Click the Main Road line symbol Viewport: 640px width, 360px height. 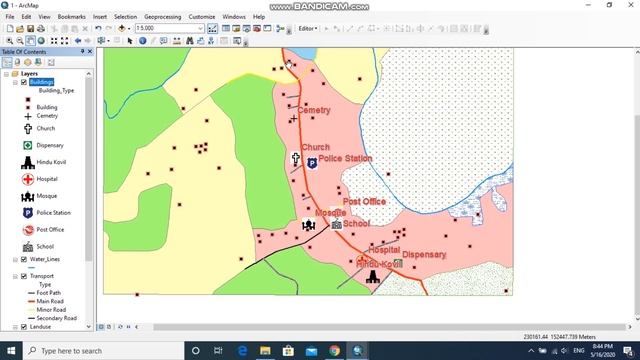tap(31, 302)
